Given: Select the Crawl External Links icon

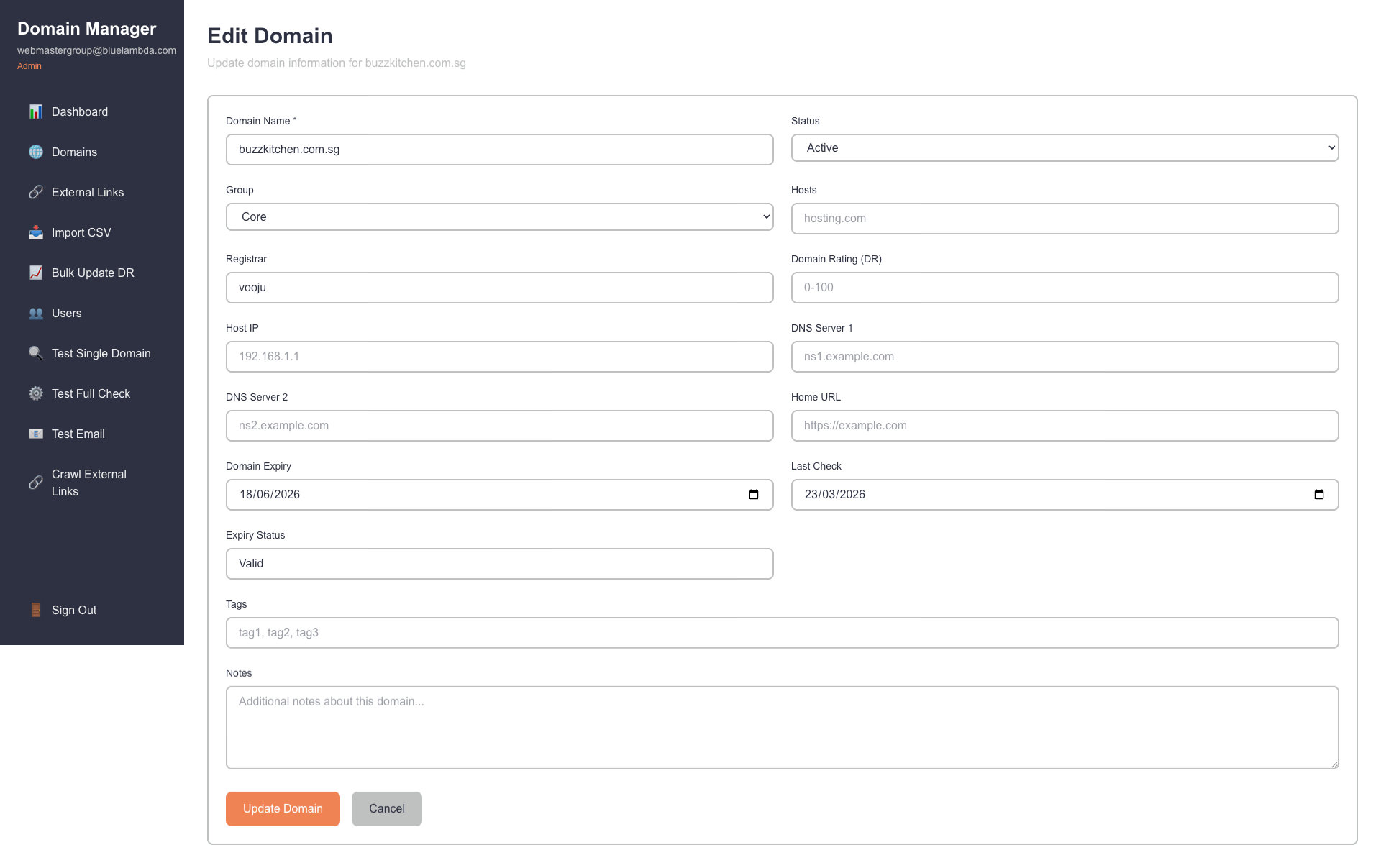Looking at the screenshot, I should tap(36, 483).
